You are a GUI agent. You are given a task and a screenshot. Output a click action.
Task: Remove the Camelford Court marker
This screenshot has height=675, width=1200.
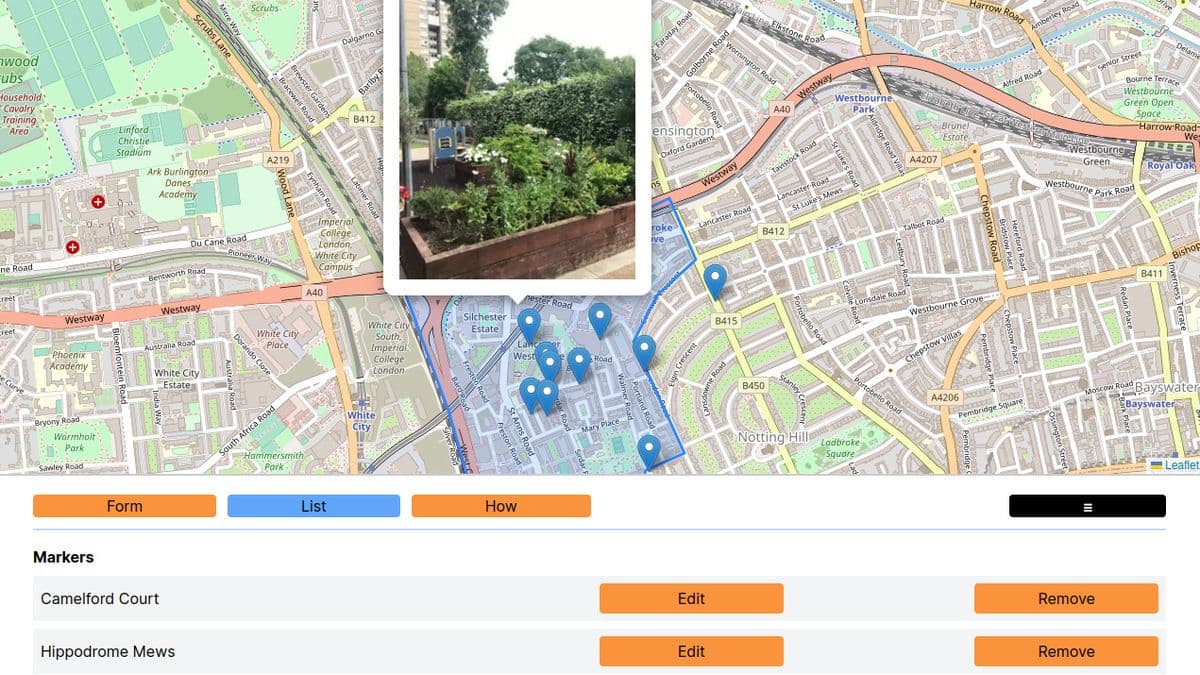(1066, 599)
